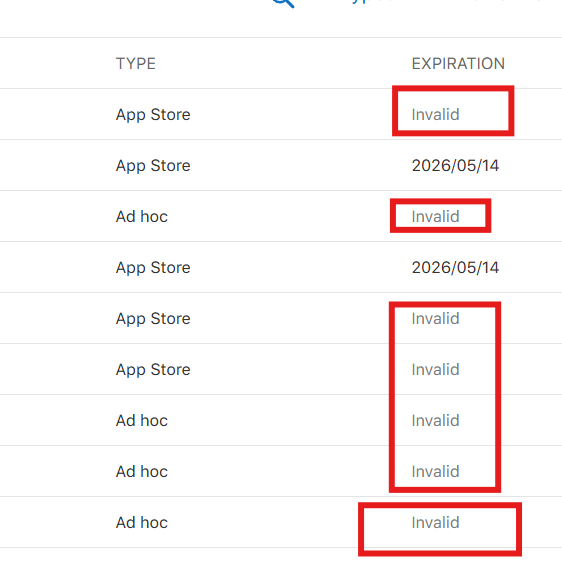
Task: Click the Invalid status in the first row
Action: pyautogui.click(x=435, y=114)
